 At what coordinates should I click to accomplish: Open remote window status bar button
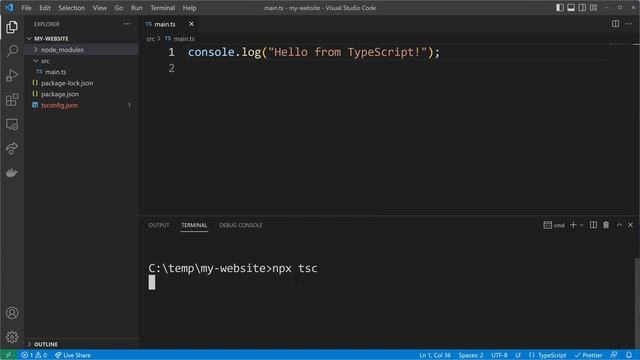pos(9,355)
